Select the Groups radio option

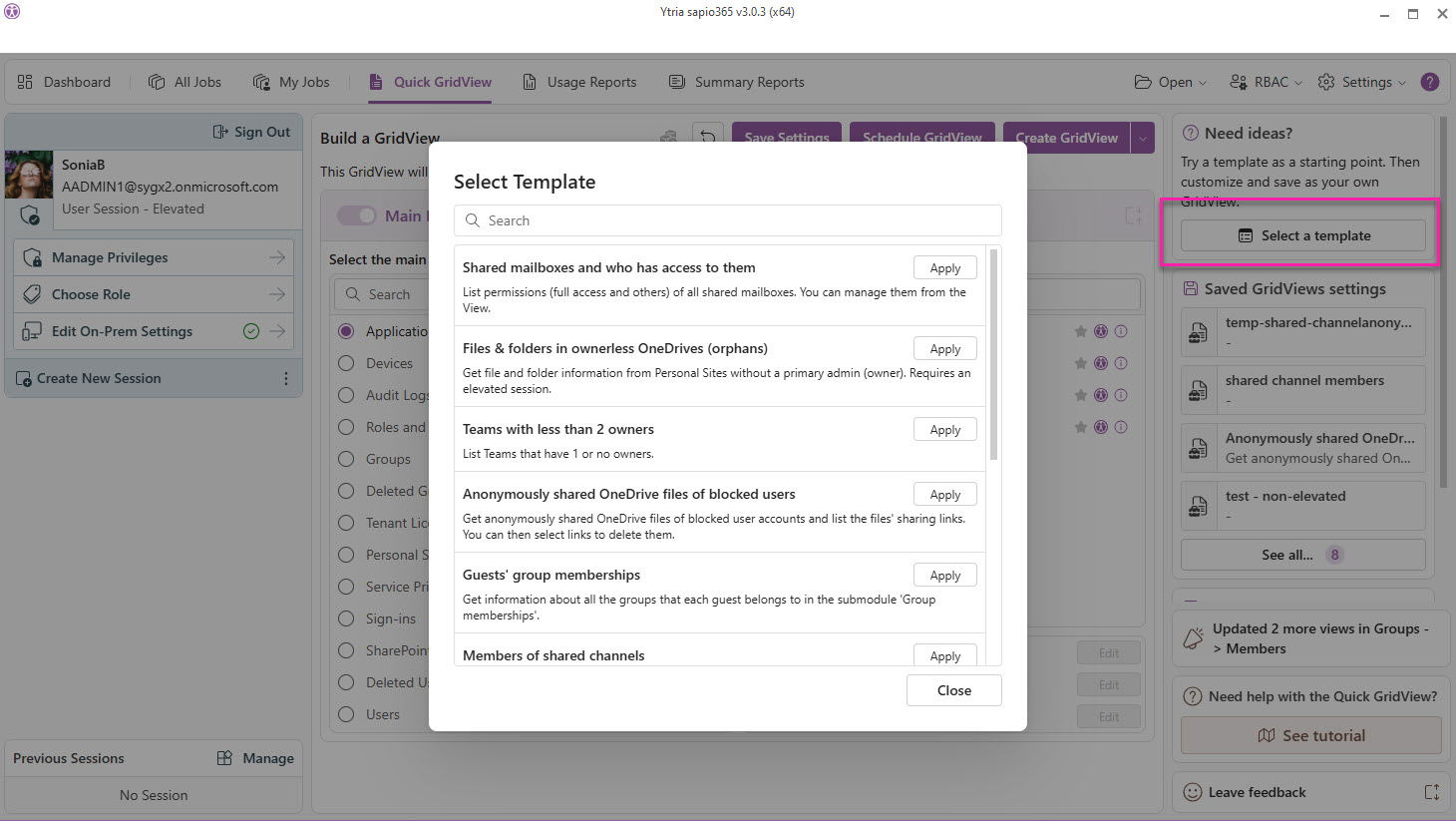click(346, 459)
